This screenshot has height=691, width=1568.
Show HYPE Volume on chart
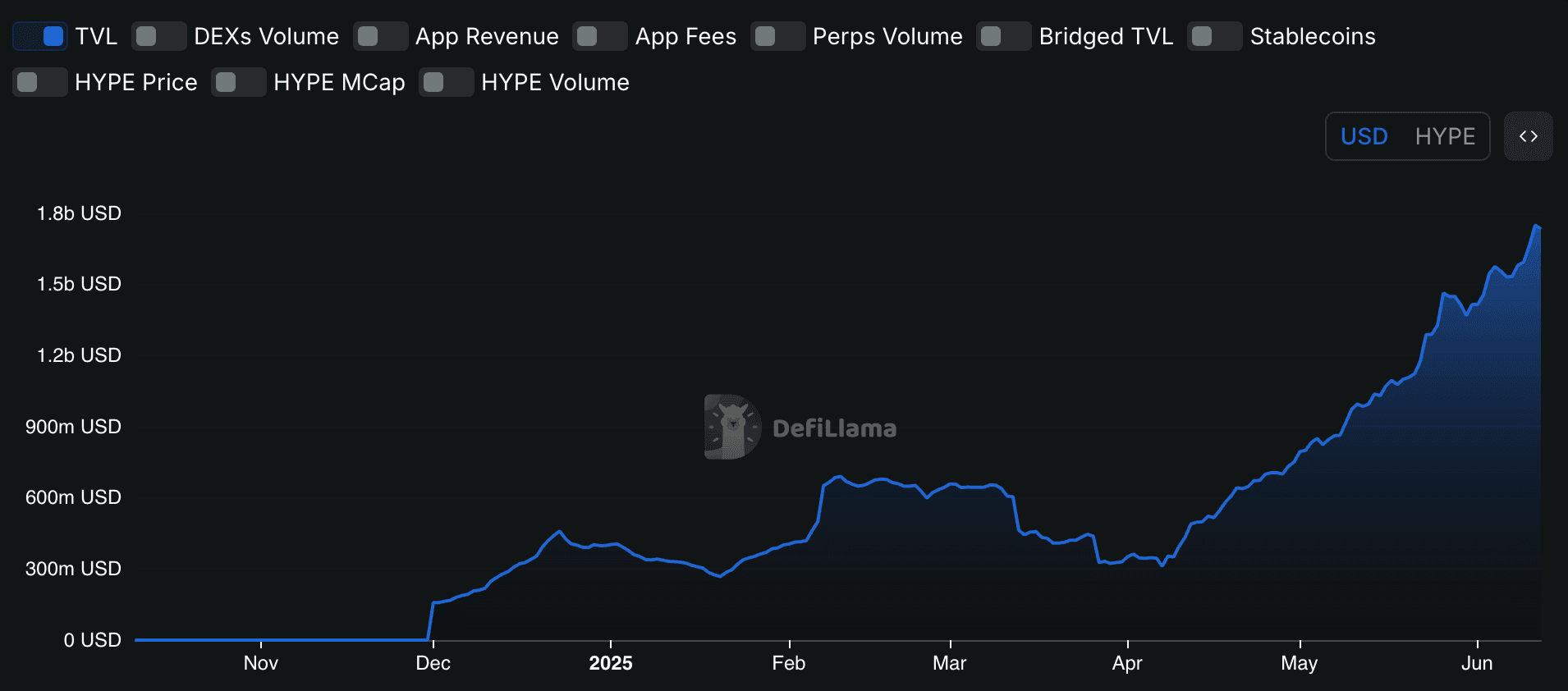[x=446, y=82]
